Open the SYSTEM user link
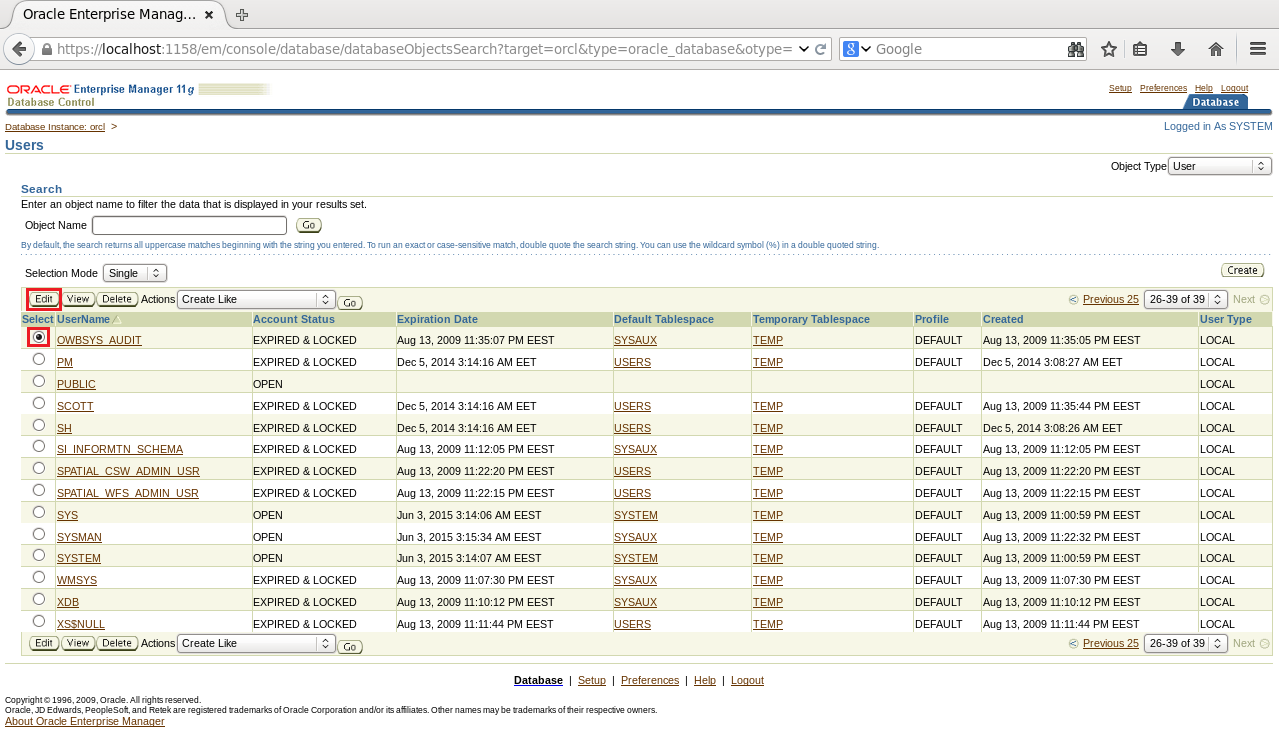The image size is (1279, 739). click(79, 558)
